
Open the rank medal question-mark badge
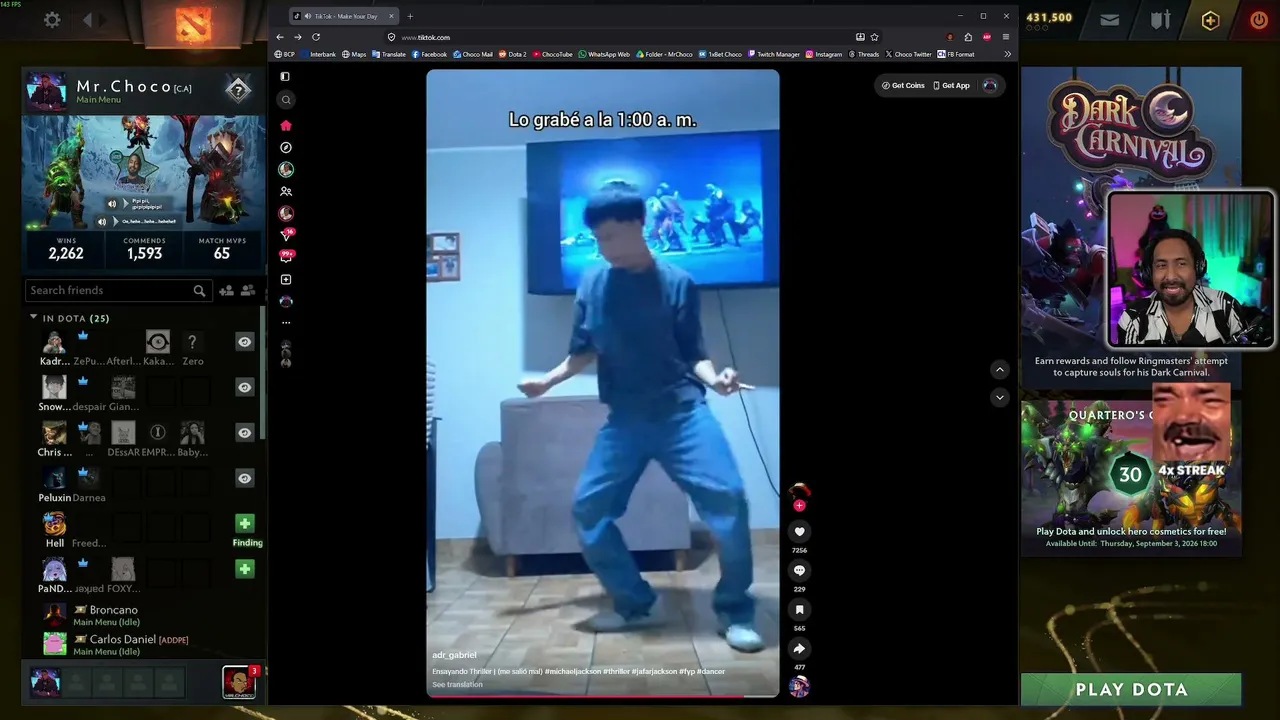point(238,90)
